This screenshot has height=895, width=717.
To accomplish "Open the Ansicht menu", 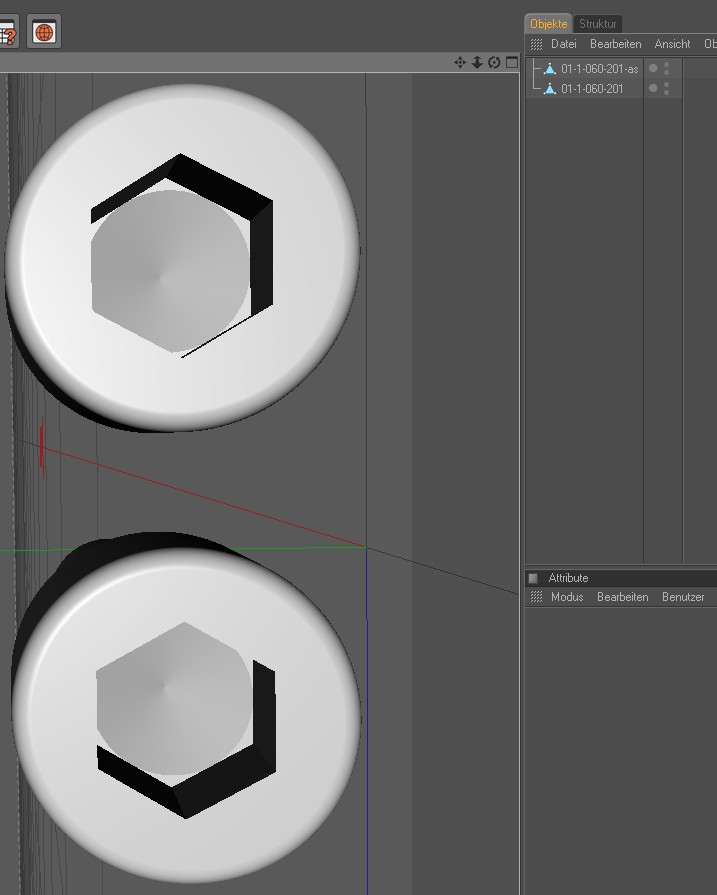I will (672, 44).
